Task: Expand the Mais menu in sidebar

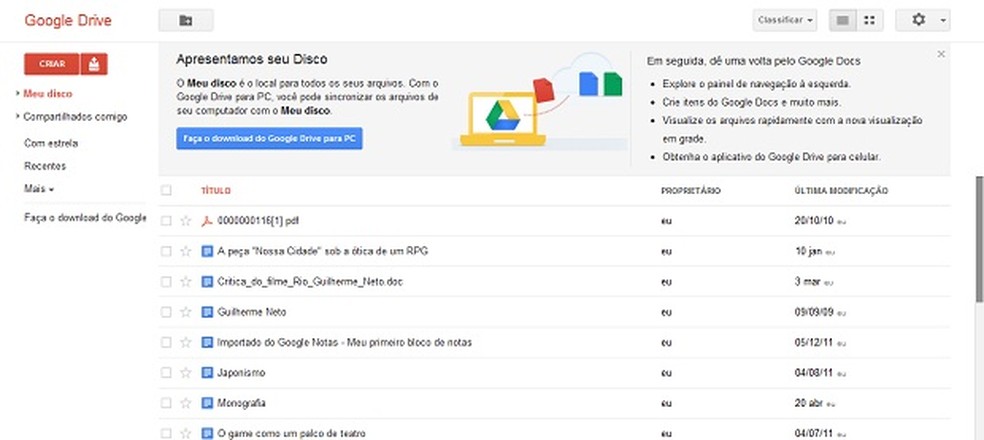Action: 39,189
